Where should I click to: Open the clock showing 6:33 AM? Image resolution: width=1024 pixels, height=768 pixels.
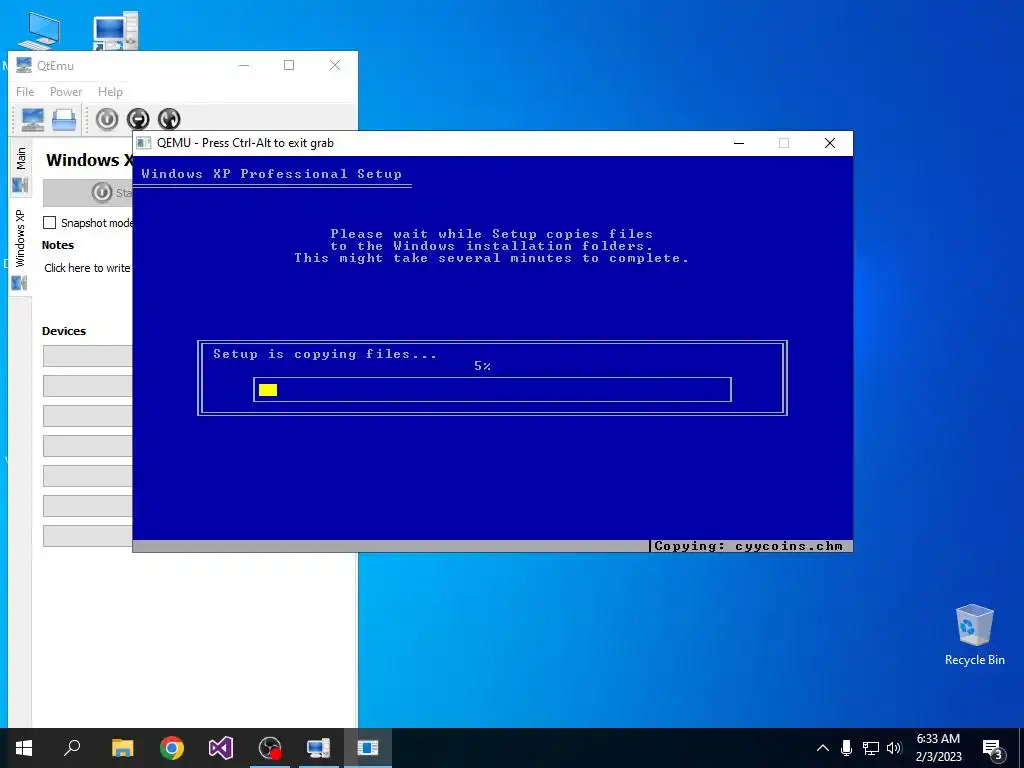tap(938, 748)
